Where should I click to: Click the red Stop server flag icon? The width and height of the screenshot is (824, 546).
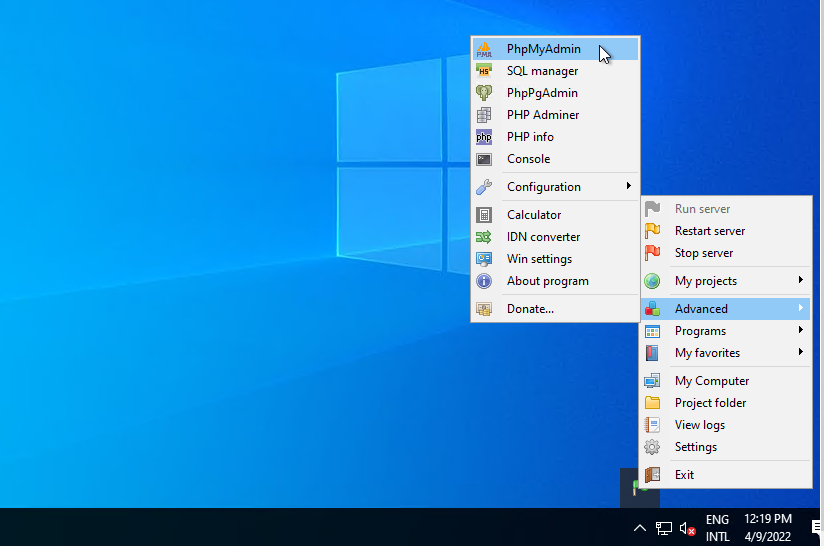tap(652, 253)
